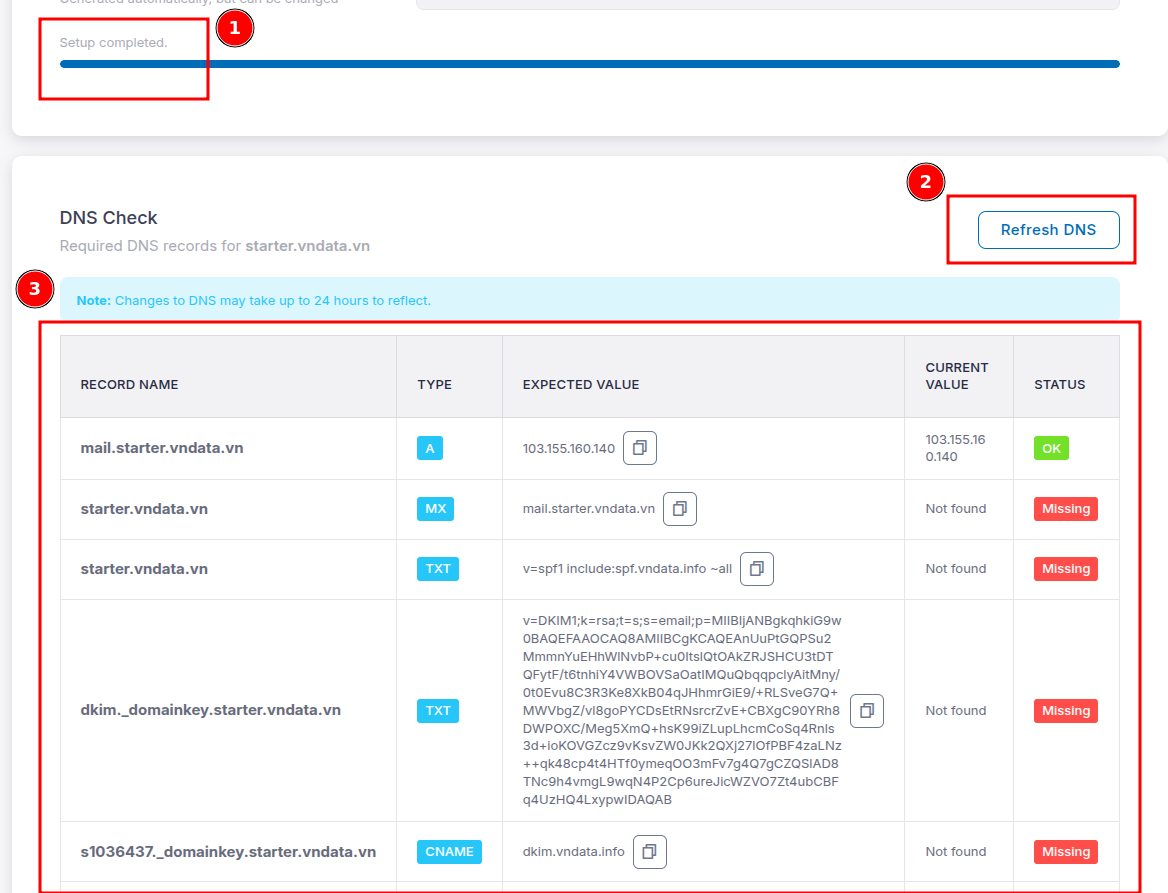Click the Missing badge in SPF row

coord(1065,569)
